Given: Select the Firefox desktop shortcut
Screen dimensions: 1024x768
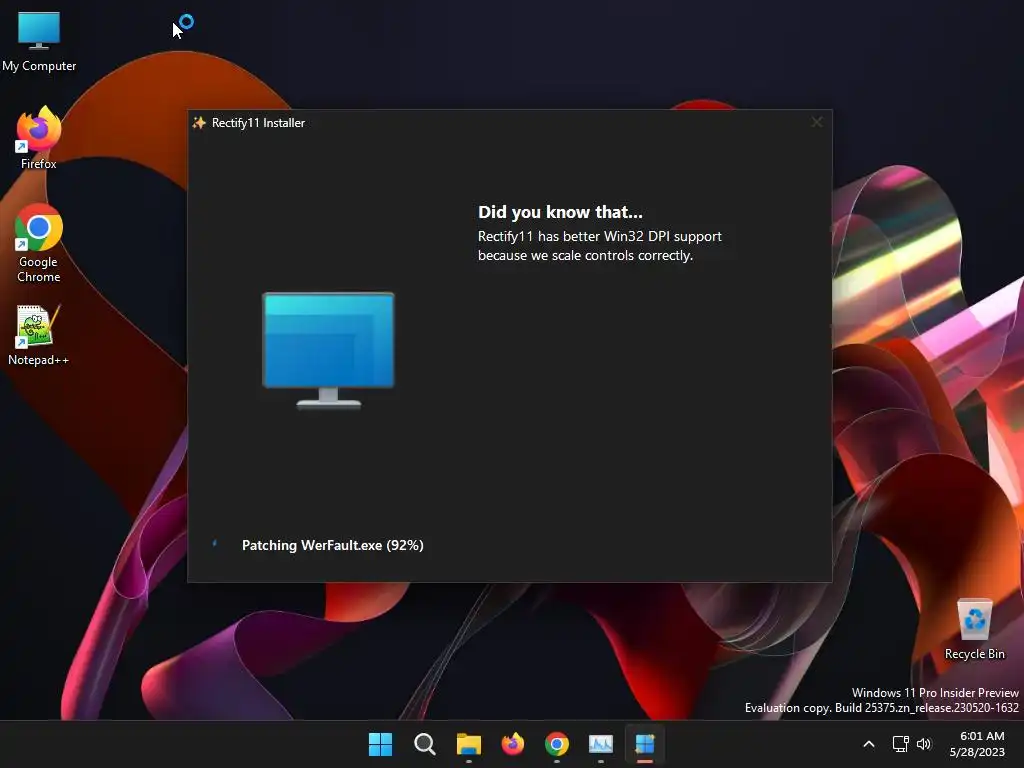Looking at the screenshot, I should coord(39,138).
